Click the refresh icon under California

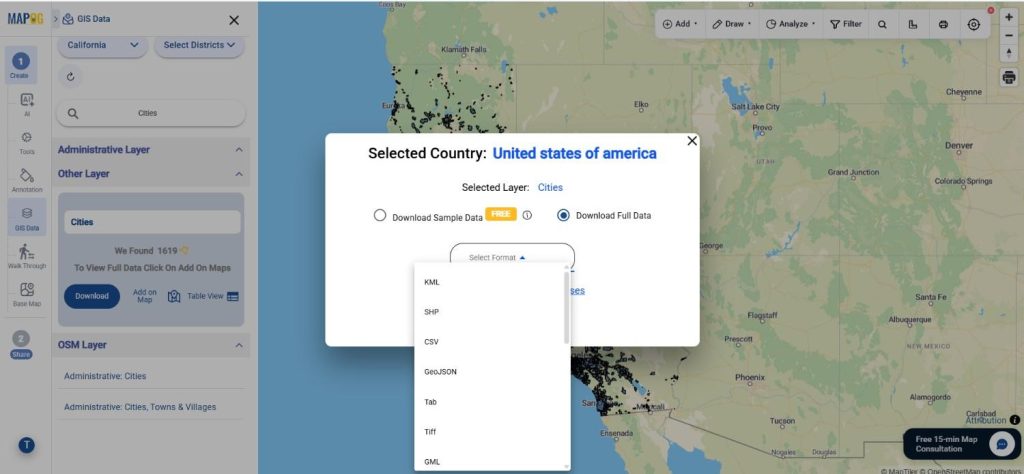click(x=71, y=76)
